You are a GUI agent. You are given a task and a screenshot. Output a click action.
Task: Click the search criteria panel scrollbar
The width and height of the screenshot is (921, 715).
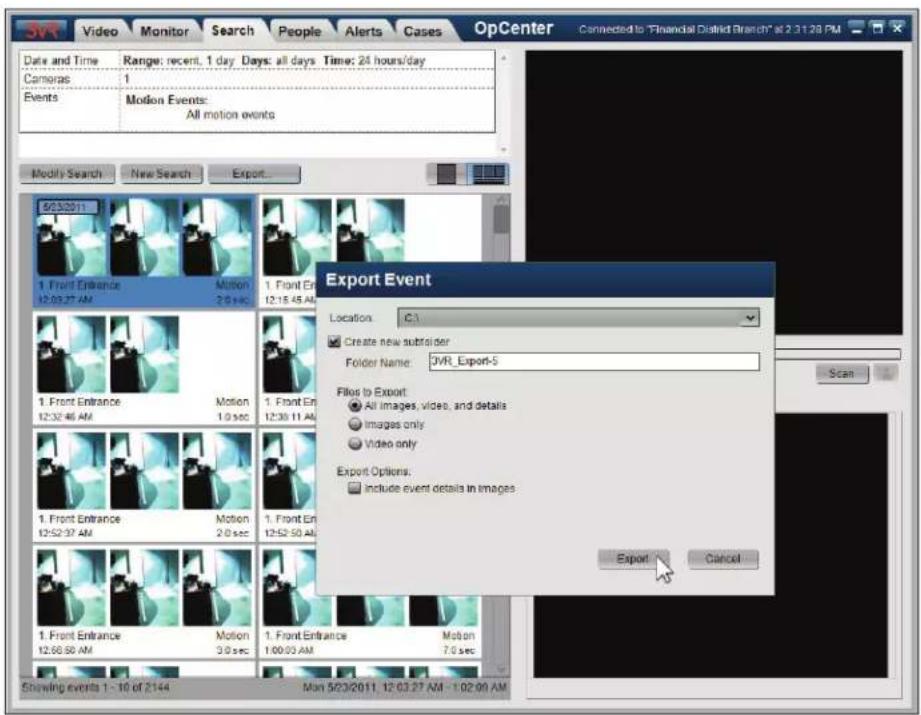[x=503, y=103]
